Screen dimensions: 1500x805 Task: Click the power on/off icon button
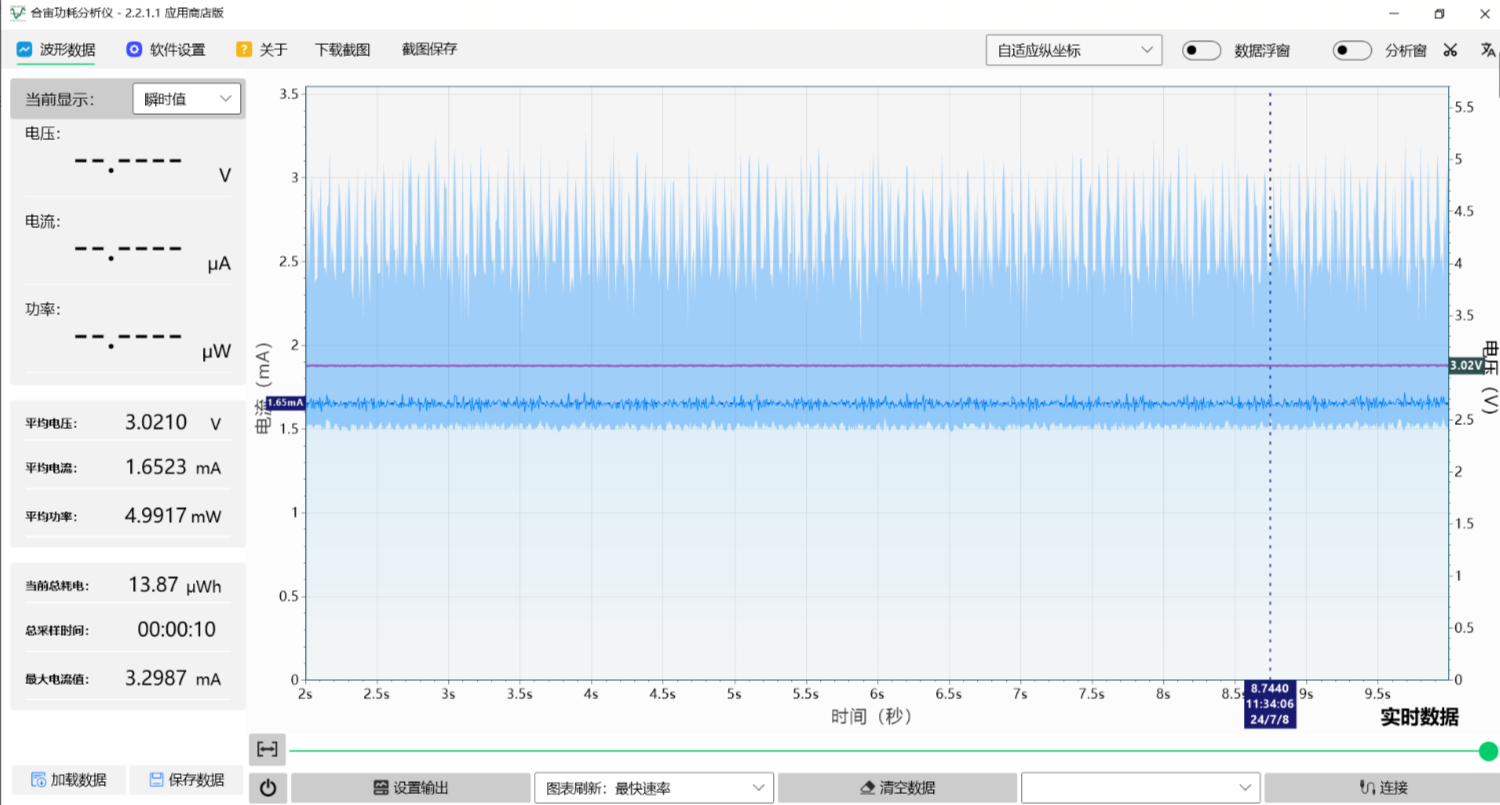267,788
